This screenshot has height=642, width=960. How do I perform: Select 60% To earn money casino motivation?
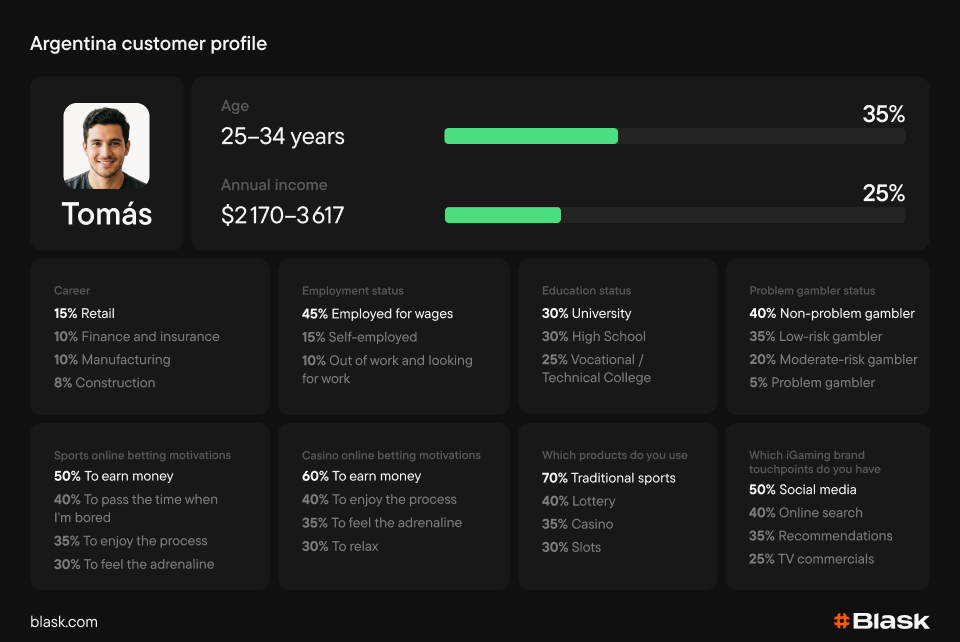(361, 476)
